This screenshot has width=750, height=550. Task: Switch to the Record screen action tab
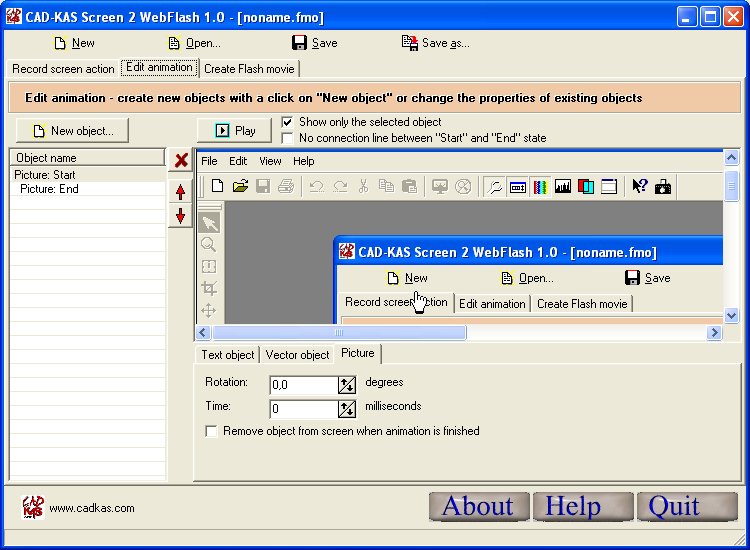pos(63,69)
